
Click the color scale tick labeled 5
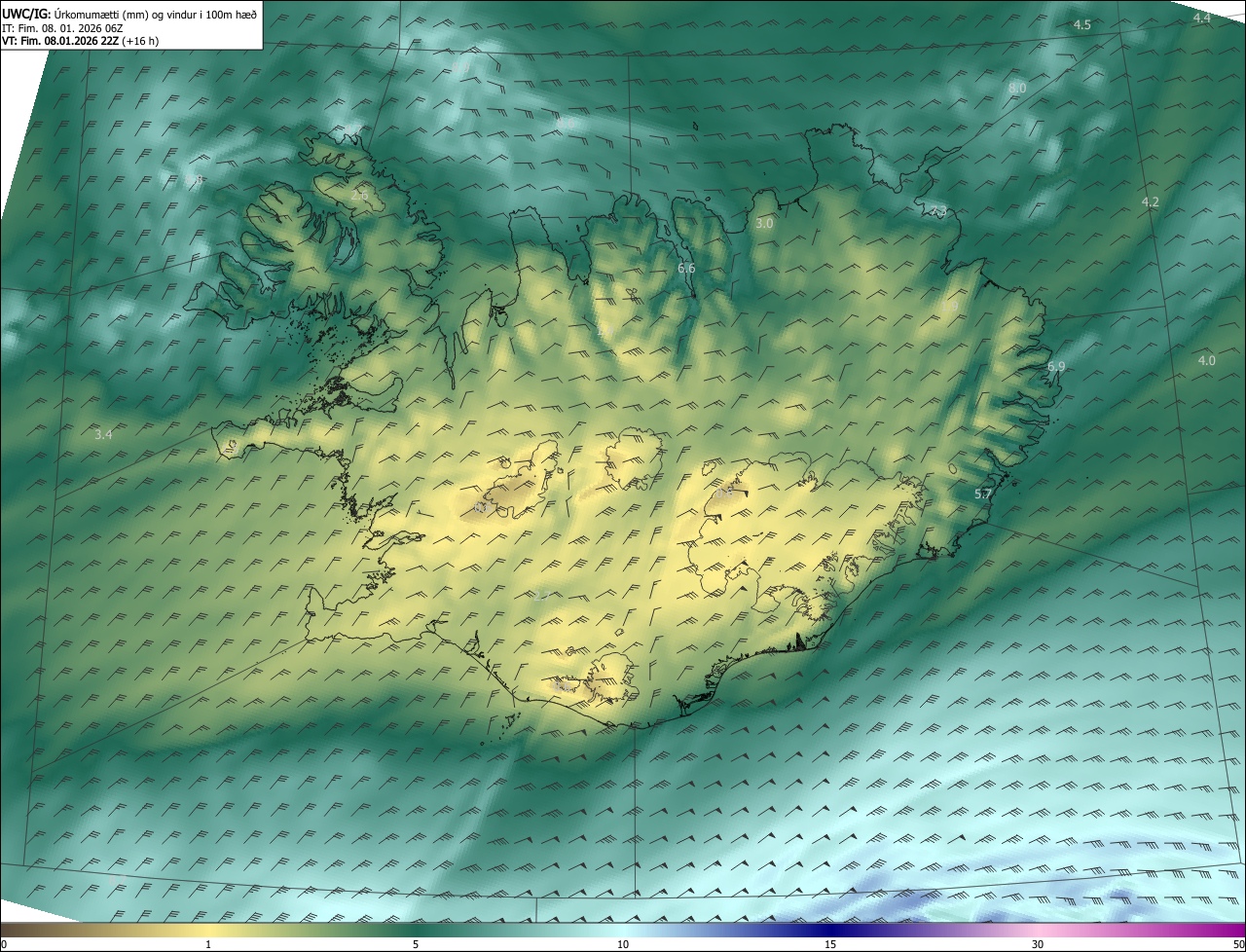pos(416,944)
